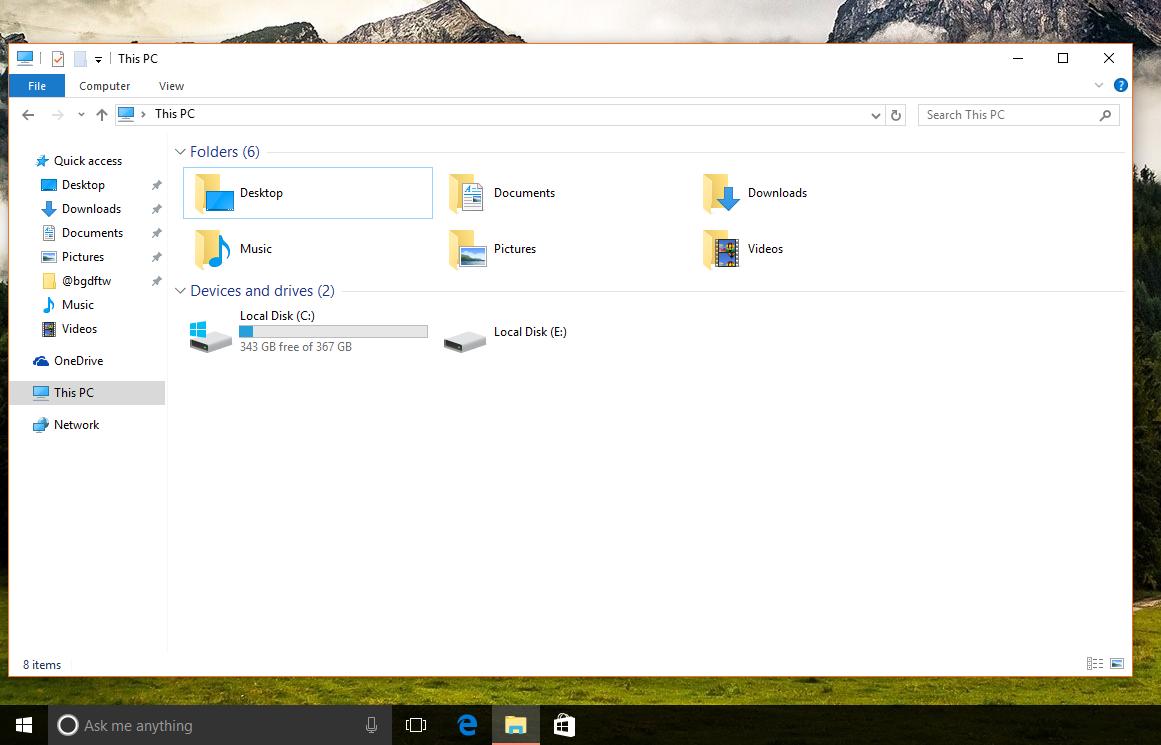This screenshot has width=1161, height=745.
Task: Open Local Disk (E:)
Action: (530, 331)
